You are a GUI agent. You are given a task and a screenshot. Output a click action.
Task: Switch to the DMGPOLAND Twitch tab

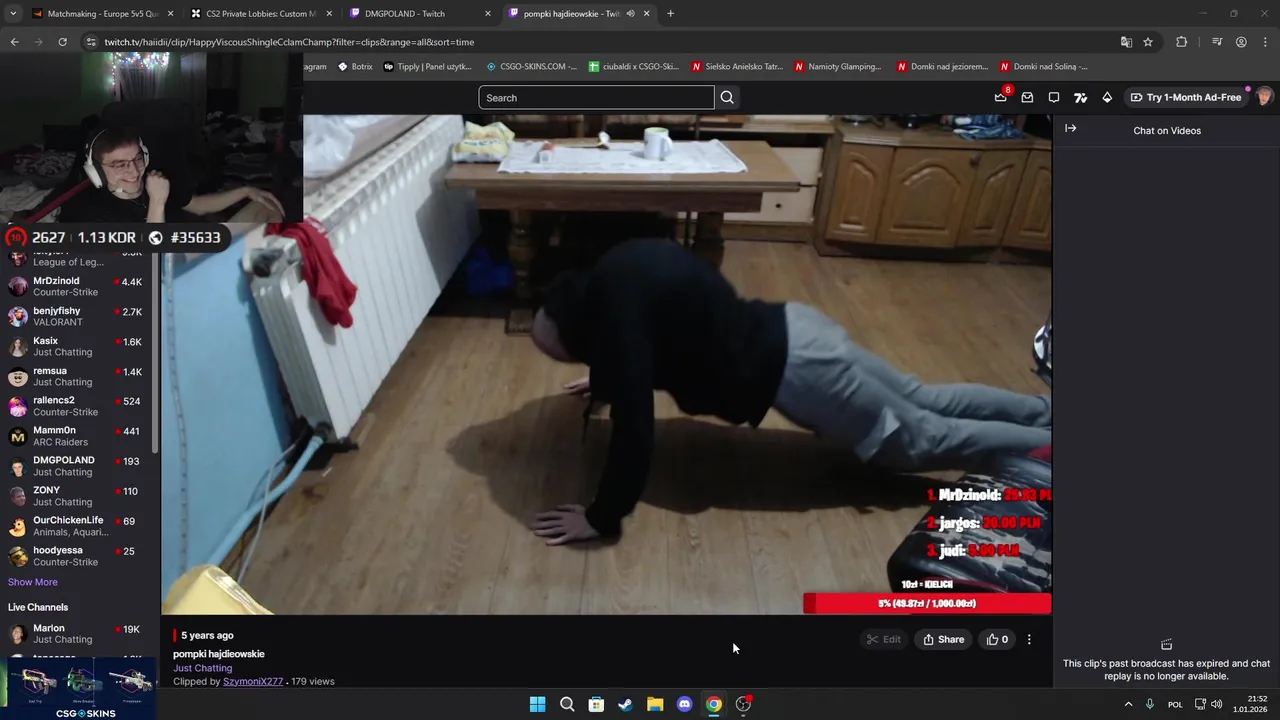(420, 14)
